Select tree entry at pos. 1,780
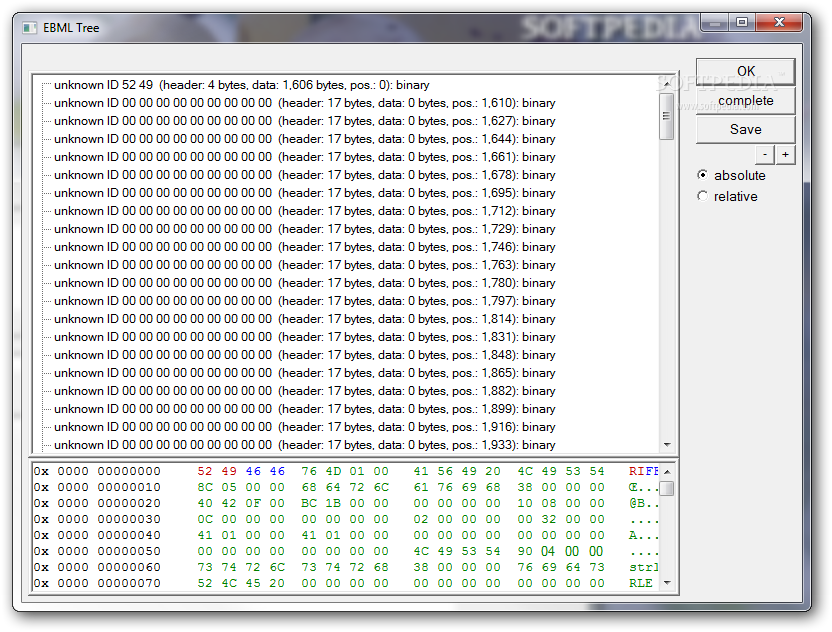This screenshot has width=832, height=632. click(x=305, y=283)
